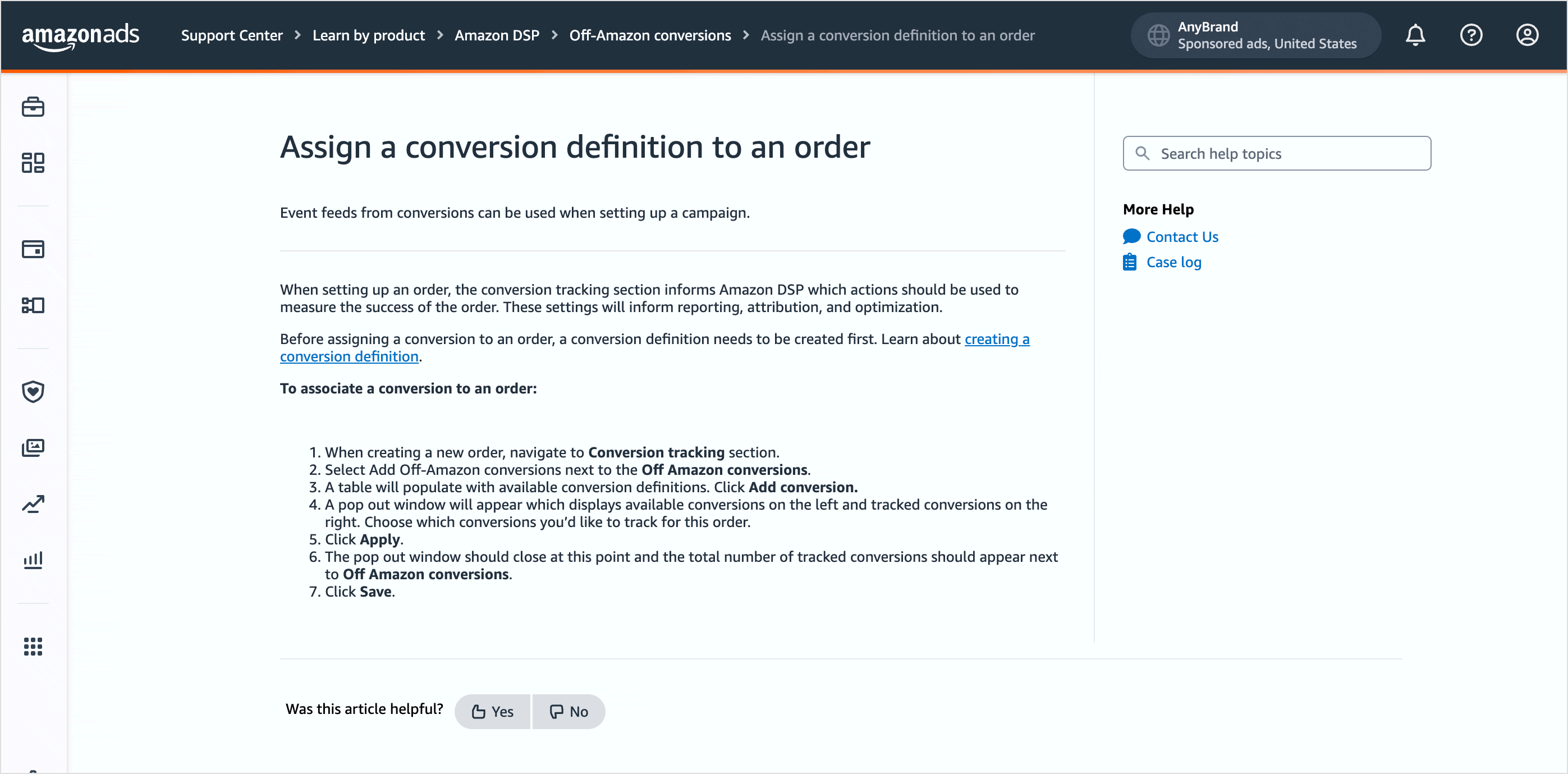Click the help question mark icon
Screen dimensions: 1568x774
[1471, 35]
